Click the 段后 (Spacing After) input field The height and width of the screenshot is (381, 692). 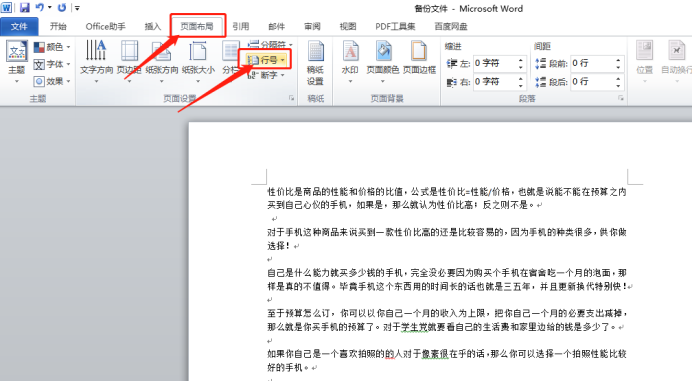pyautogui.click(x=591, y=82)
